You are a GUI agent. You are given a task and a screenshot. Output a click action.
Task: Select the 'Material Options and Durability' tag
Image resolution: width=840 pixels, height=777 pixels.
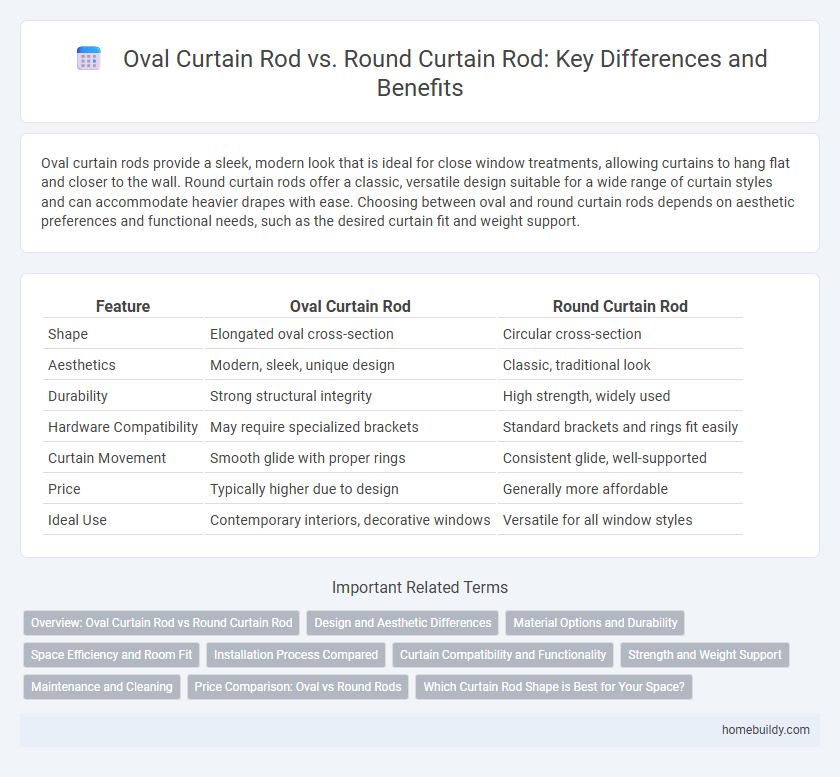[x=595, y=623]
